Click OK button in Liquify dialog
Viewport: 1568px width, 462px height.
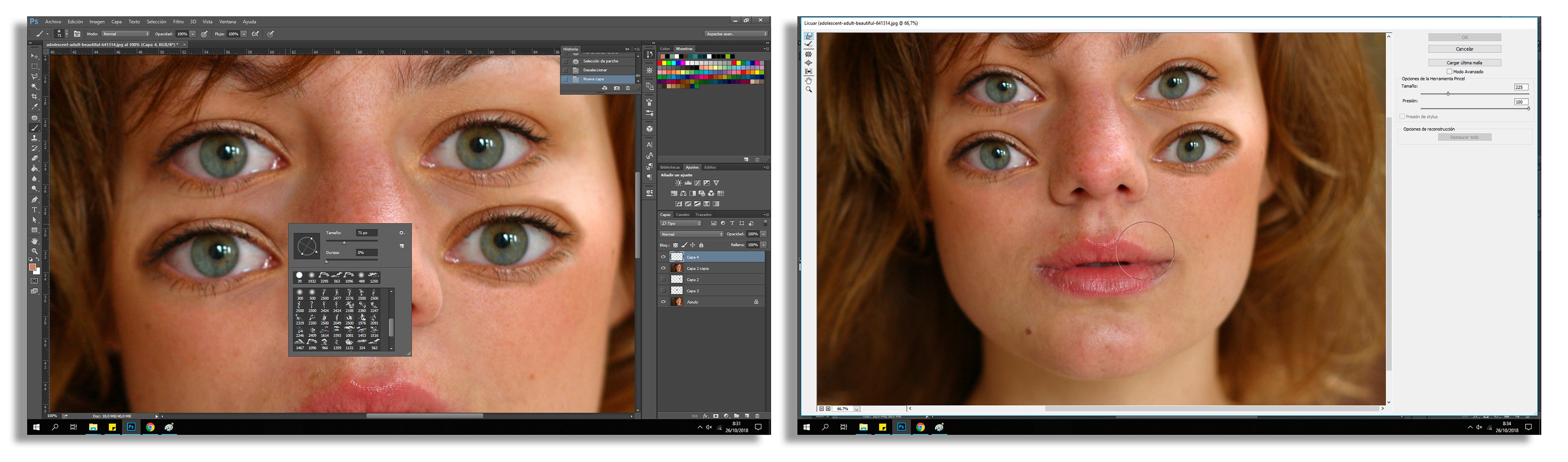[x=1465, y=37]
